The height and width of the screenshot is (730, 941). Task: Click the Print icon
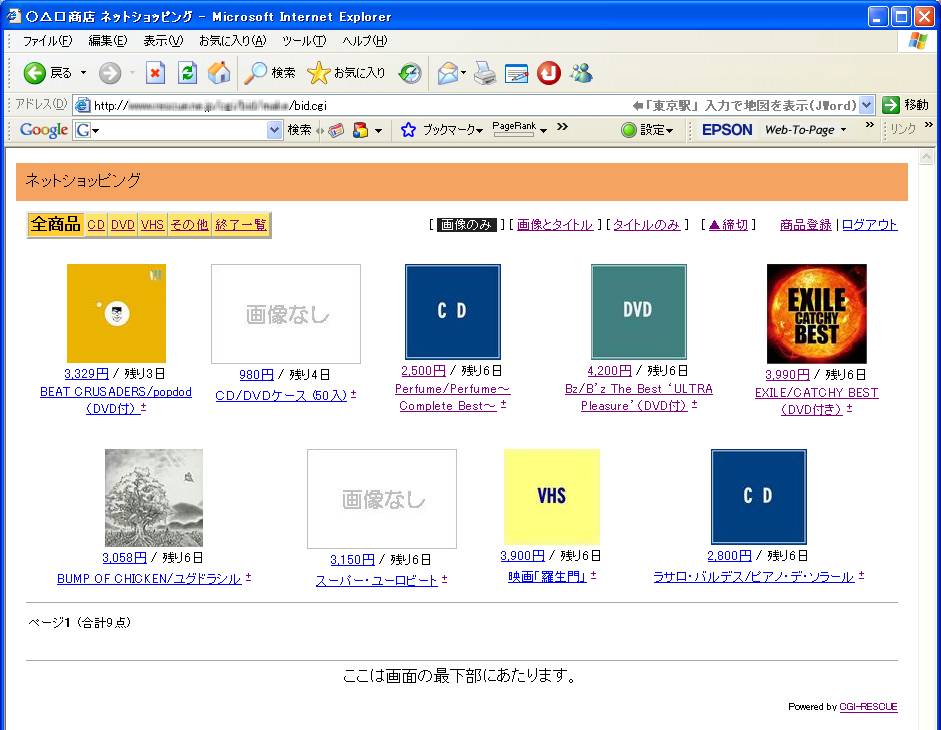(x=485, y=73)
